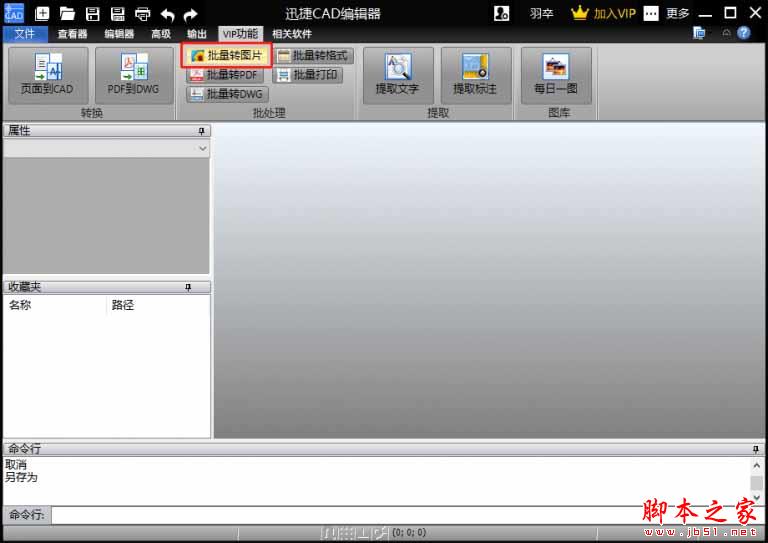Click the 取消 line in command log
768x543 pixels.
point(16,465)
